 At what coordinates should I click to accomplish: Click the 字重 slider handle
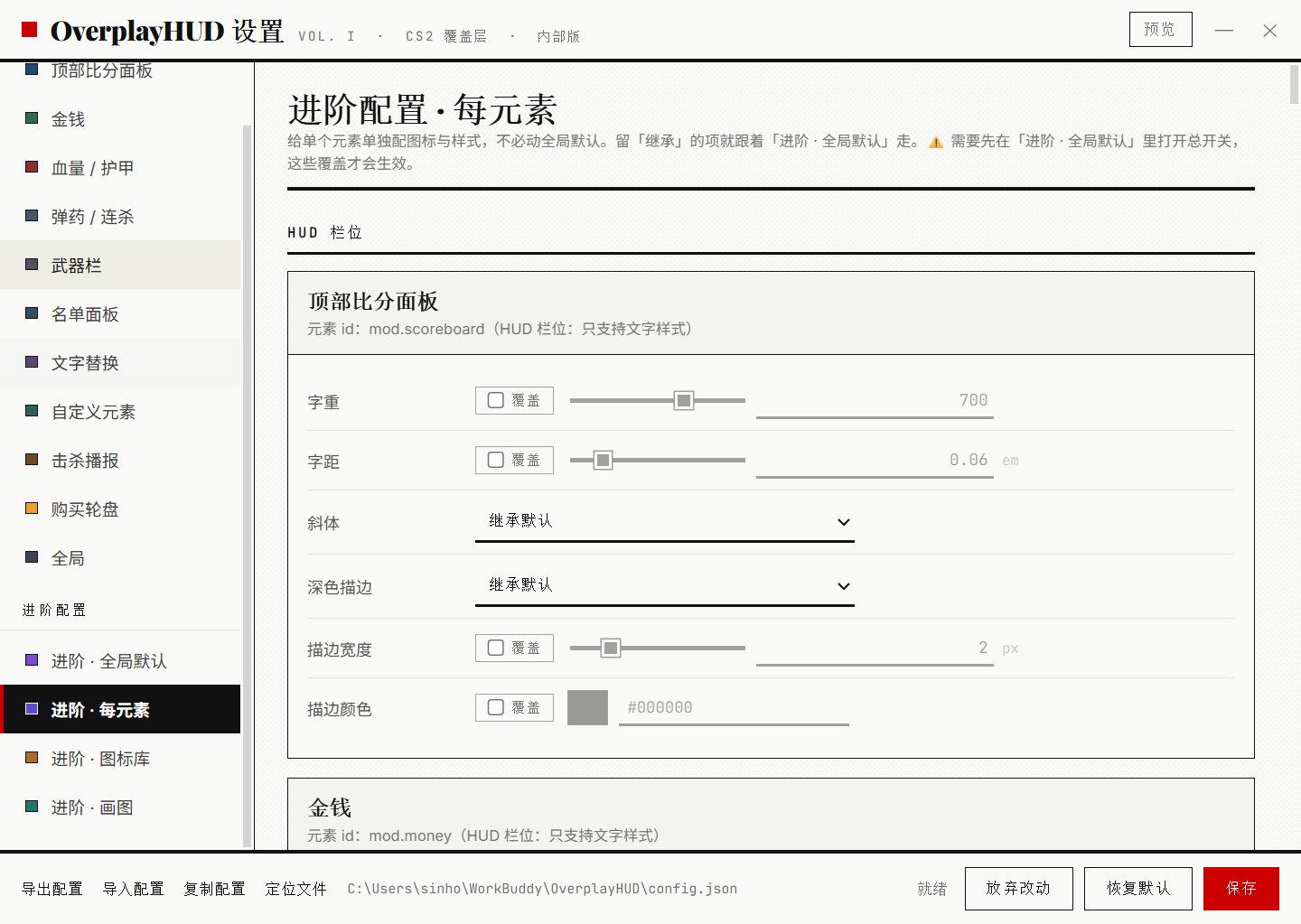coord(684,400)
